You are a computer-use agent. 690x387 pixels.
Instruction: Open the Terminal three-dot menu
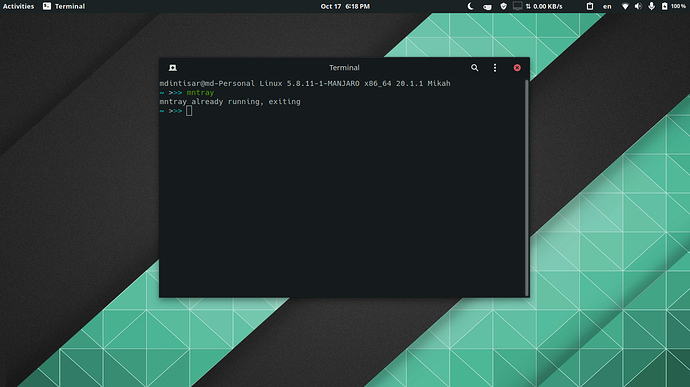495,68
